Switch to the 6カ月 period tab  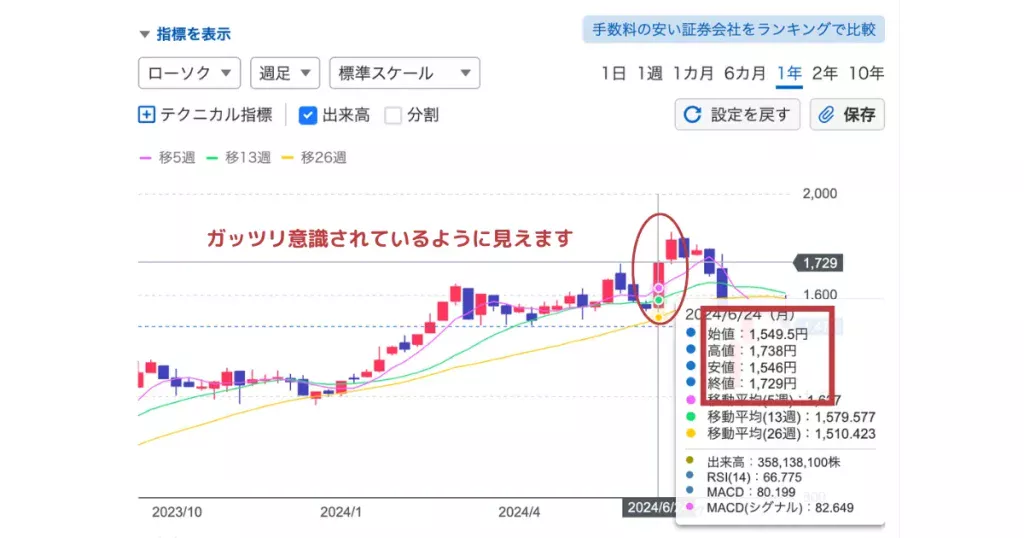pos(745,73)
